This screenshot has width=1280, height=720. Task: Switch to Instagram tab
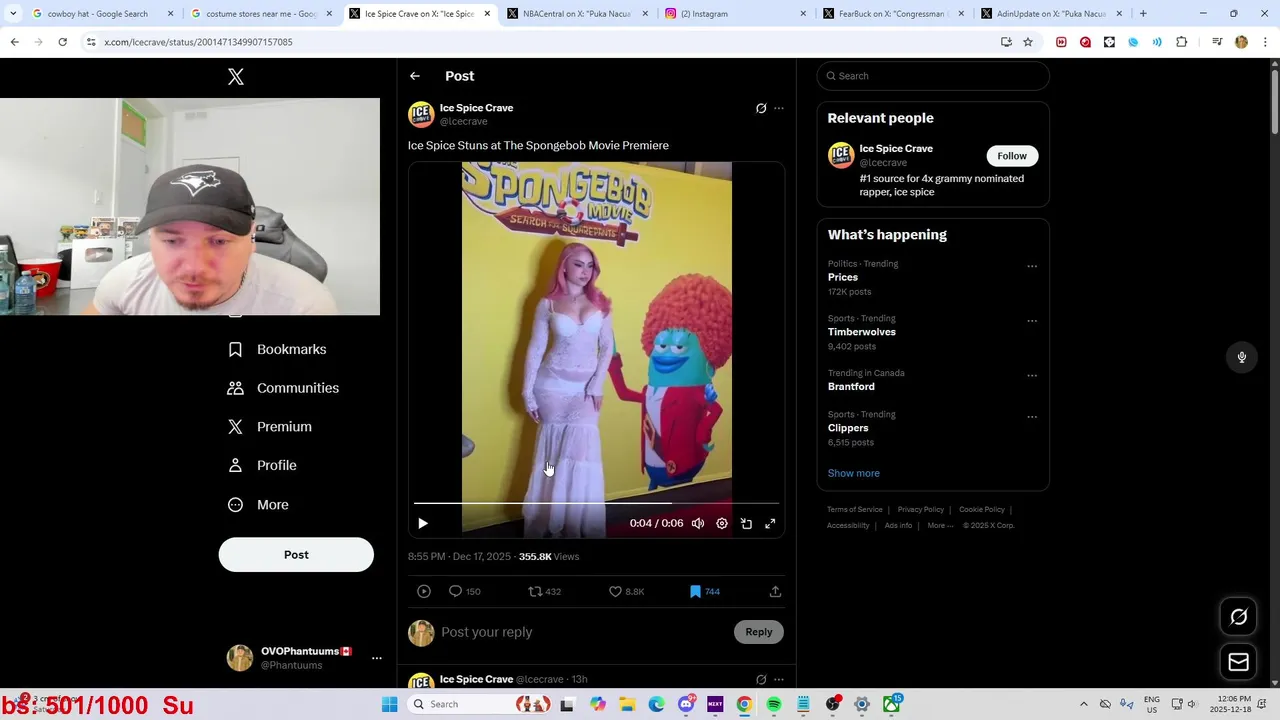tap(736, 14)
